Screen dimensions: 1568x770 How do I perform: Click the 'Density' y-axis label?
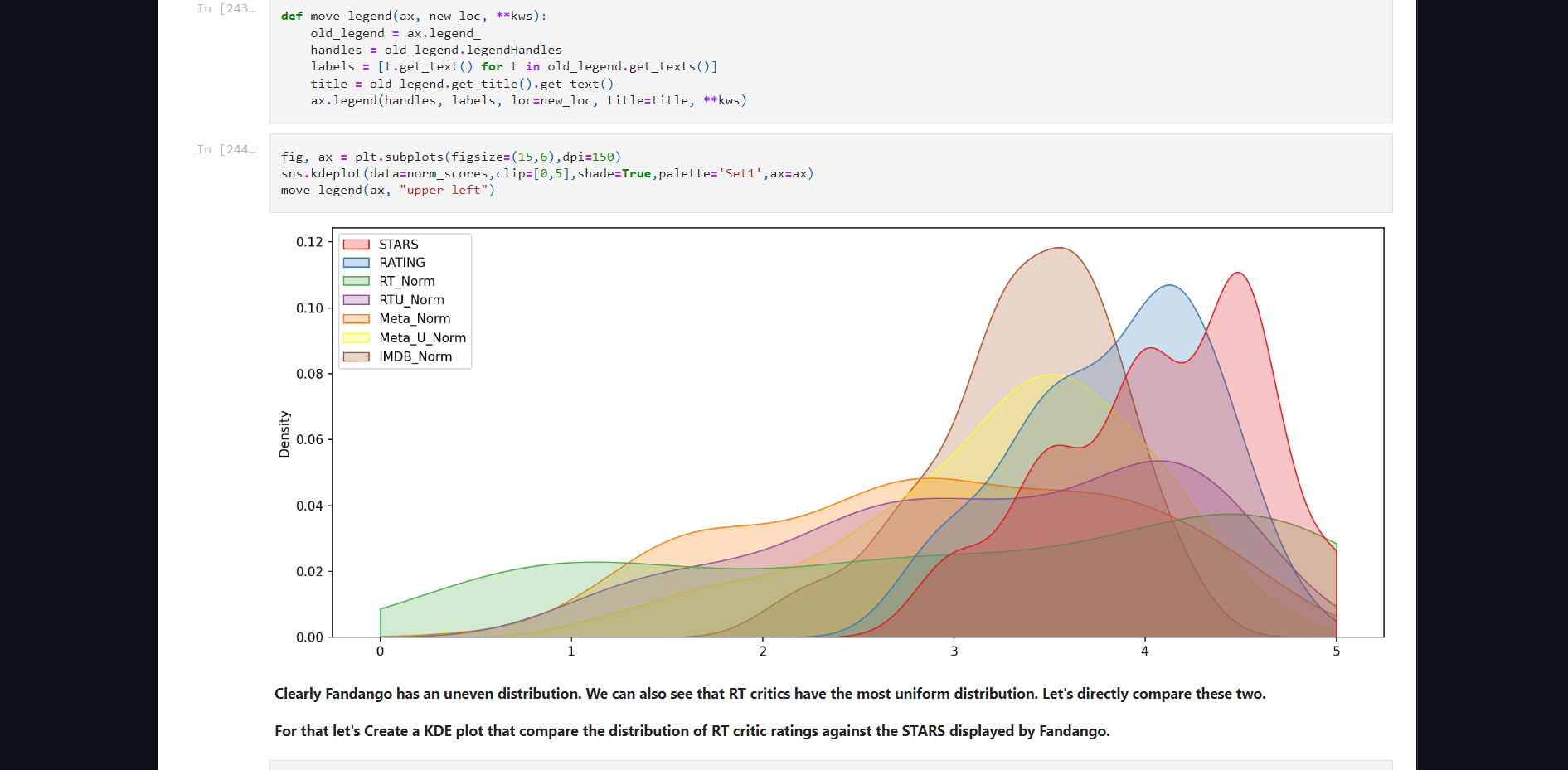[x=284, y=433]
